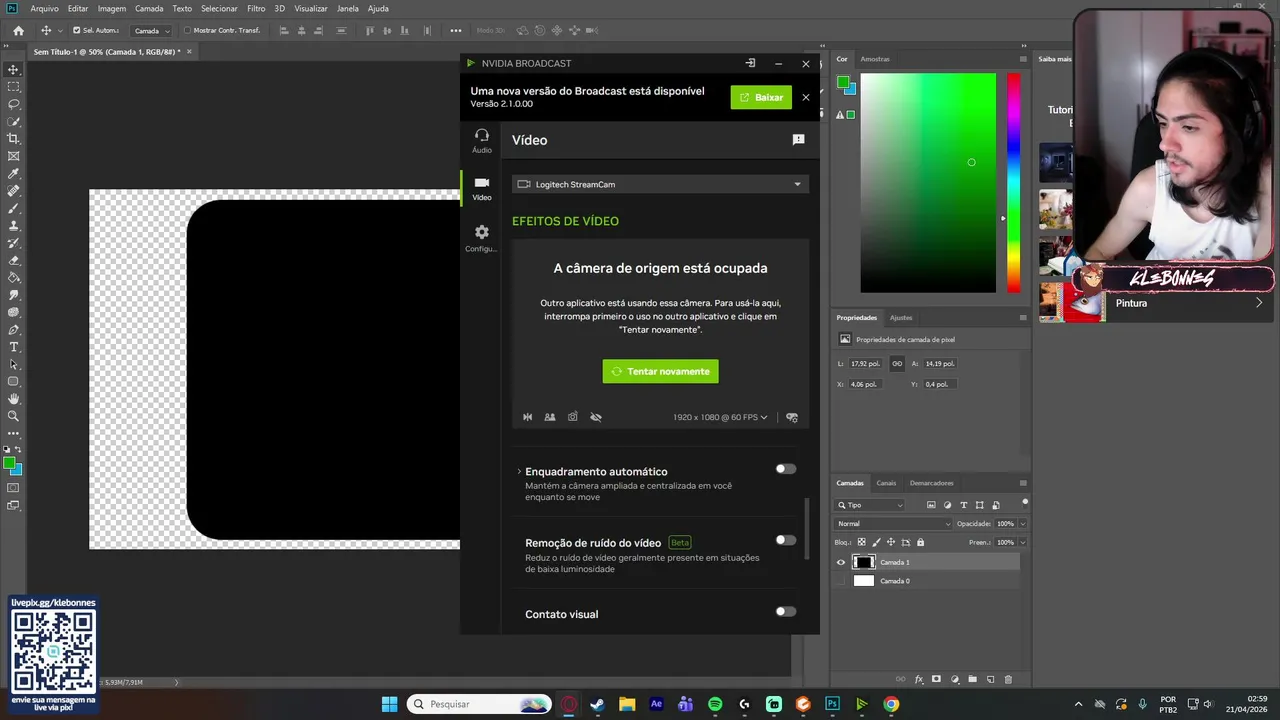Select the Rectangular Marquee tool
This screenshot has width=1280, height=720.
pos(14,87)
